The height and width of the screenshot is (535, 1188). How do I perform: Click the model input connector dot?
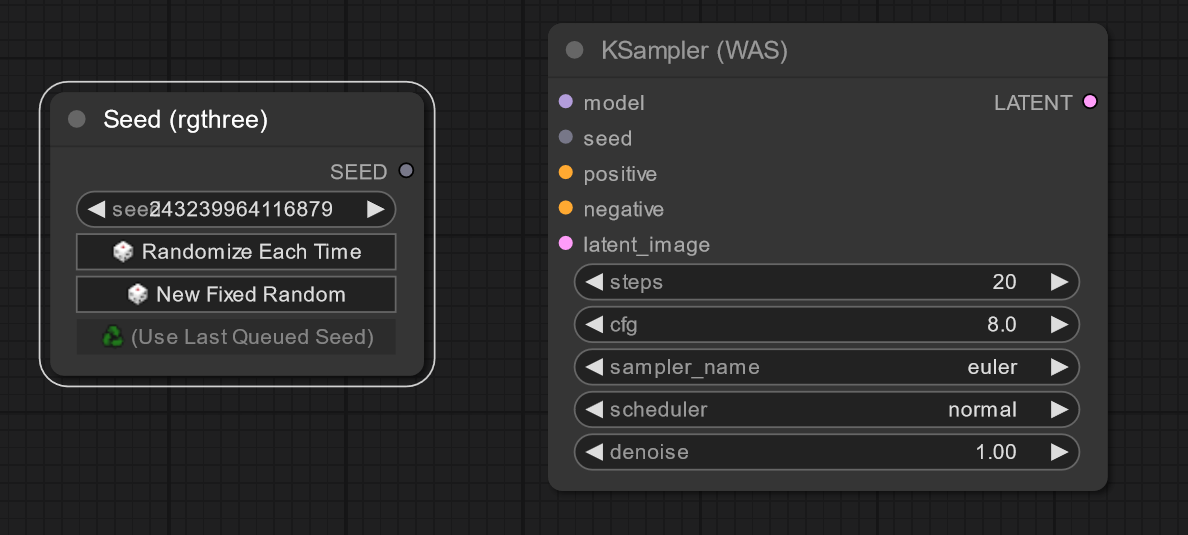pos(566,102)
